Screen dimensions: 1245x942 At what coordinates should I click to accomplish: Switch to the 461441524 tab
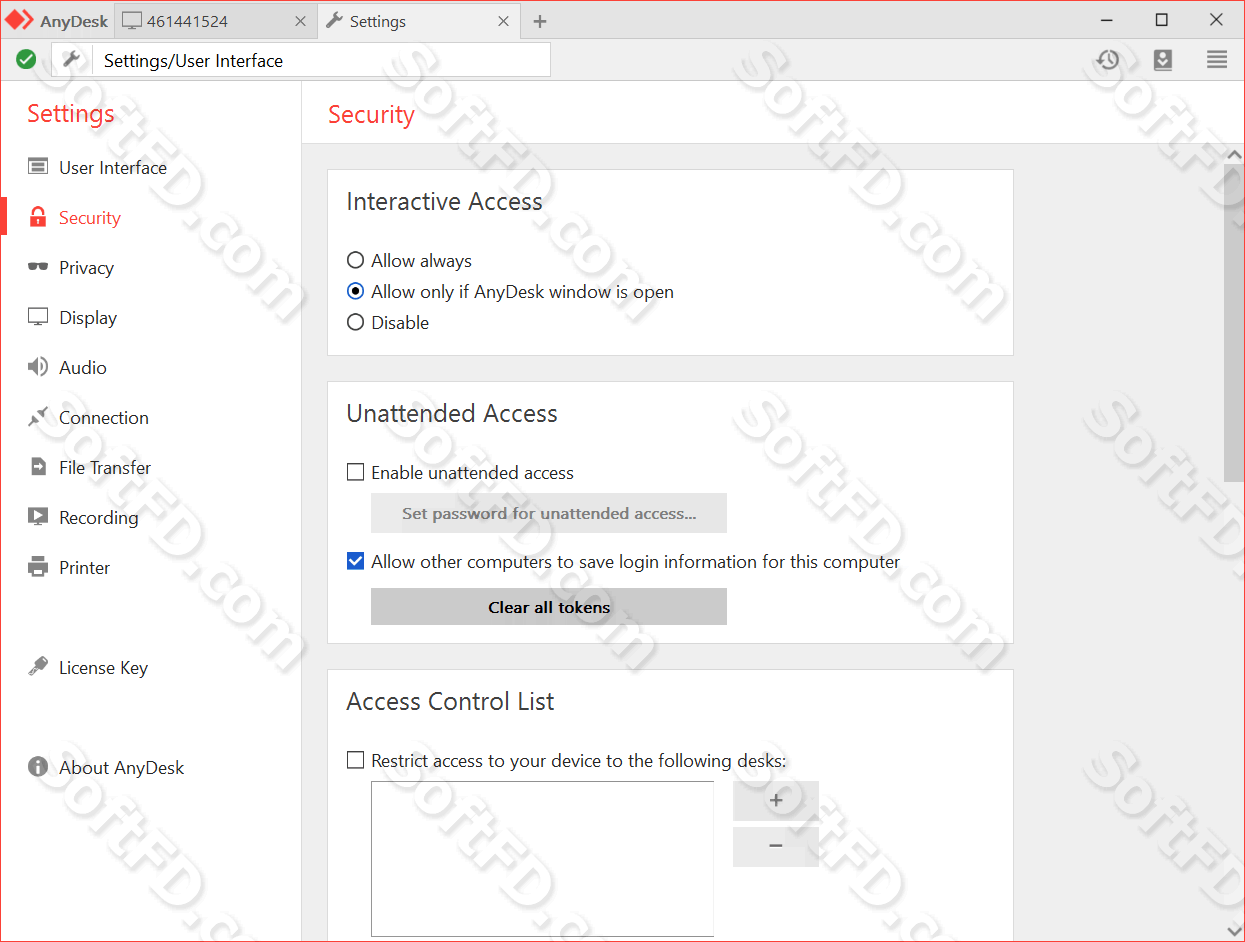tap(215, 21)
